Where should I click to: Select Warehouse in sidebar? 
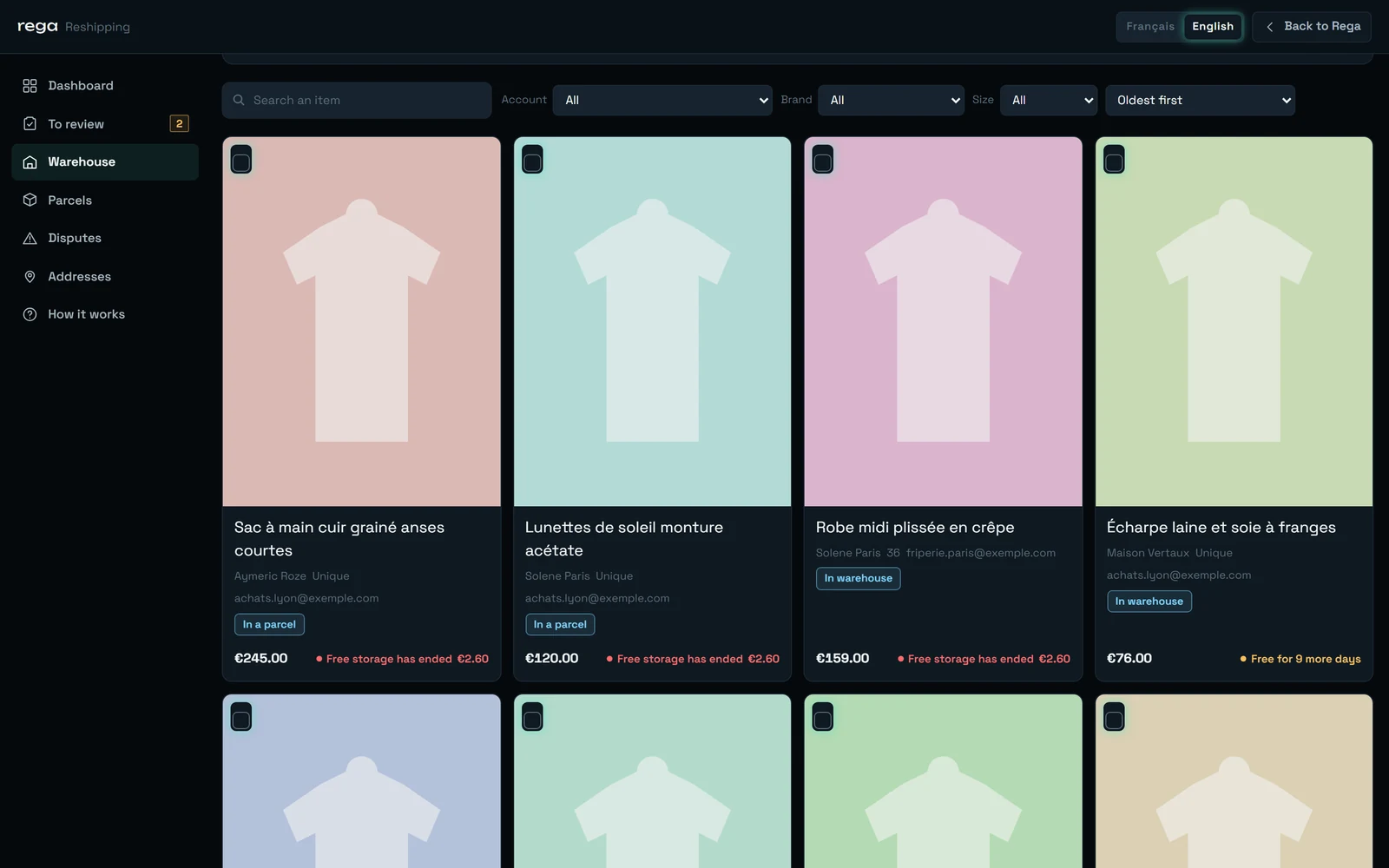(105, 162)
